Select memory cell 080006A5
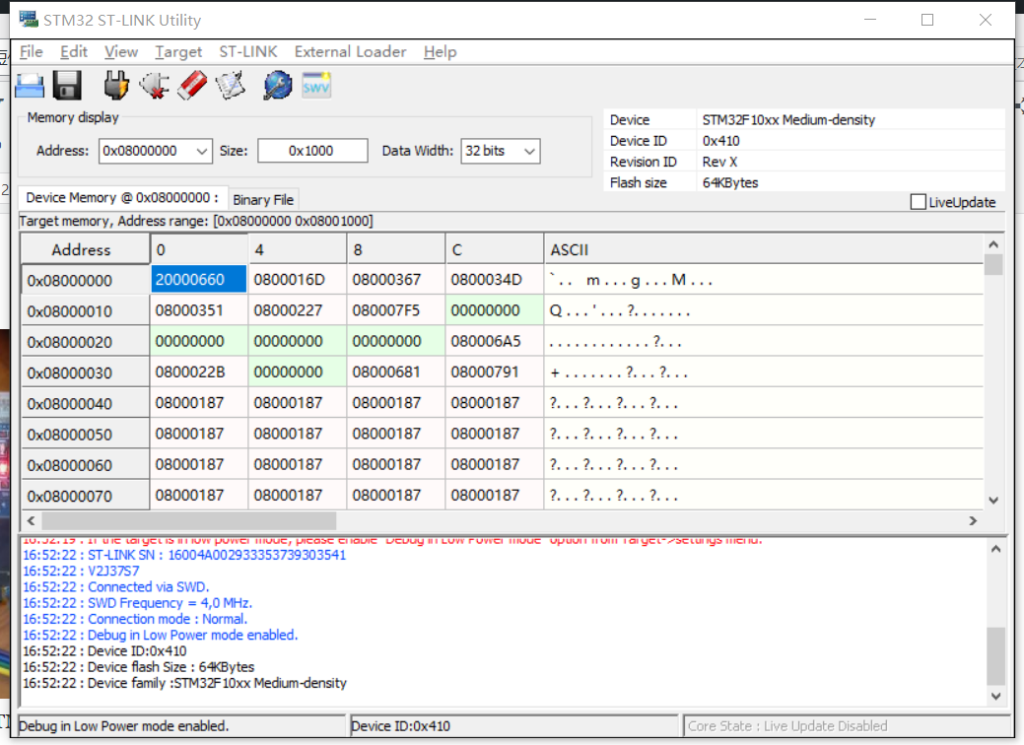The height and width of the screenshot is (745, 1024). 495,341
